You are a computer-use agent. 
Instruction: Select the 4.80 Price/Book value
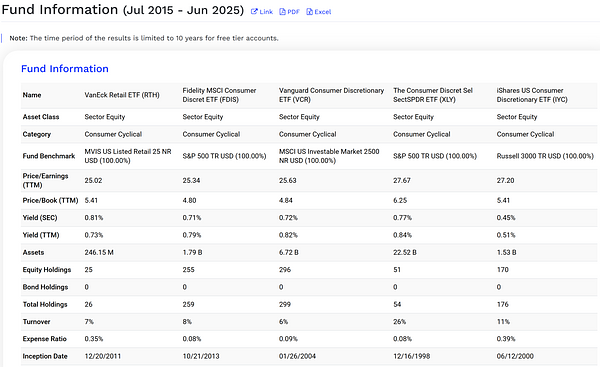point(189,200)
